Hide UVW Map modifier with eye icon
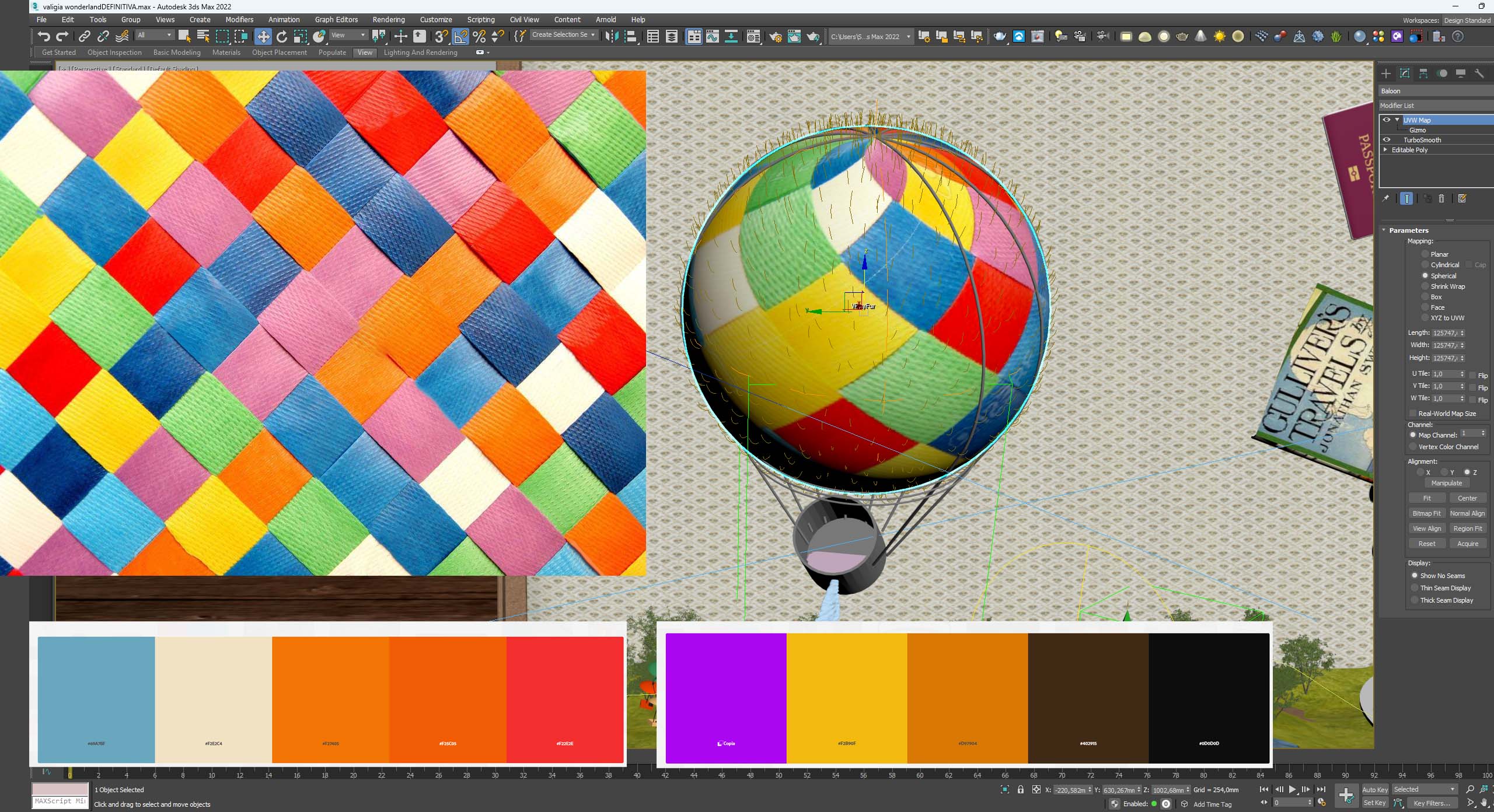Screen dimensions: 1494x812 [x=1387, y=120]
